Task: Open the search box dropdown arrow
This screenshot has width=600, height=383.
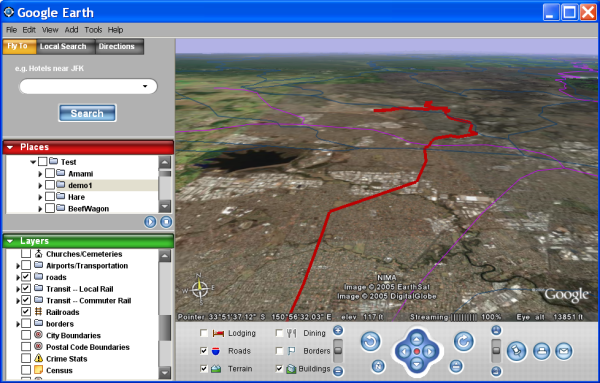Action: (x=145, y=86)
